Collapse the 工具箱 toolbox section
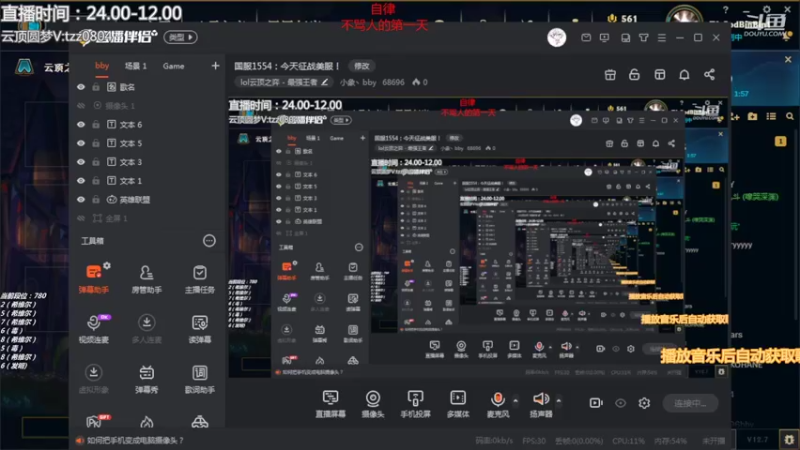Screen dimensions: 800x450 click(x=209, y=241)
